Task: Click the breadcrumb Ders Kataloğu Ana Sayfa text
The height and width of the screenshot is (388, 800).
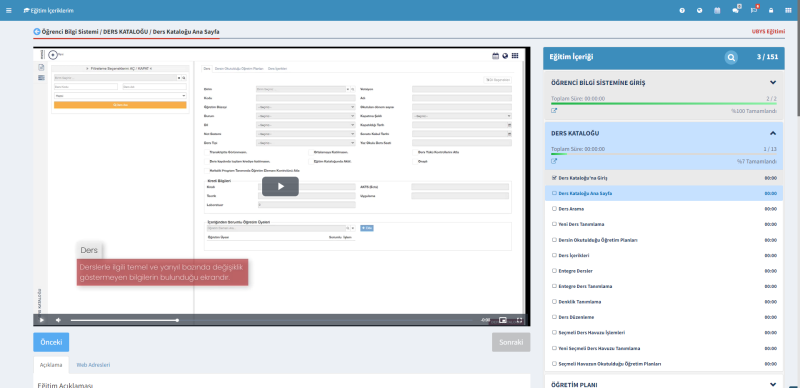Action: coord(186,32)
